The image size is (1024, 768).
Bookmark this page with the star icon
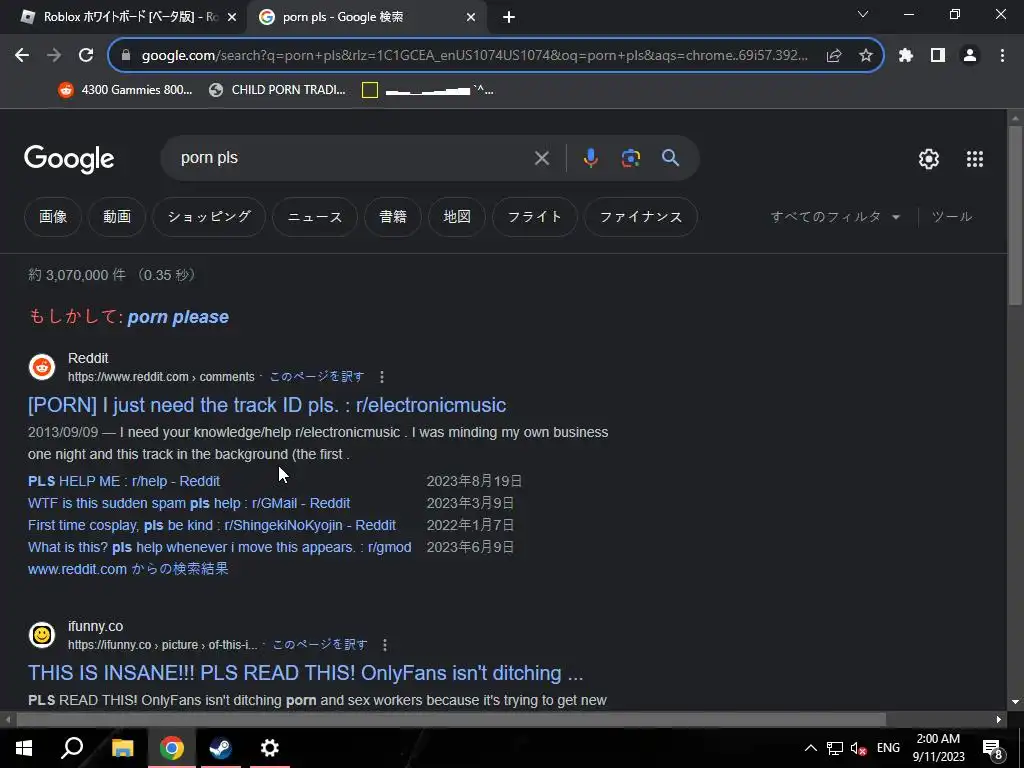[866, 56]
